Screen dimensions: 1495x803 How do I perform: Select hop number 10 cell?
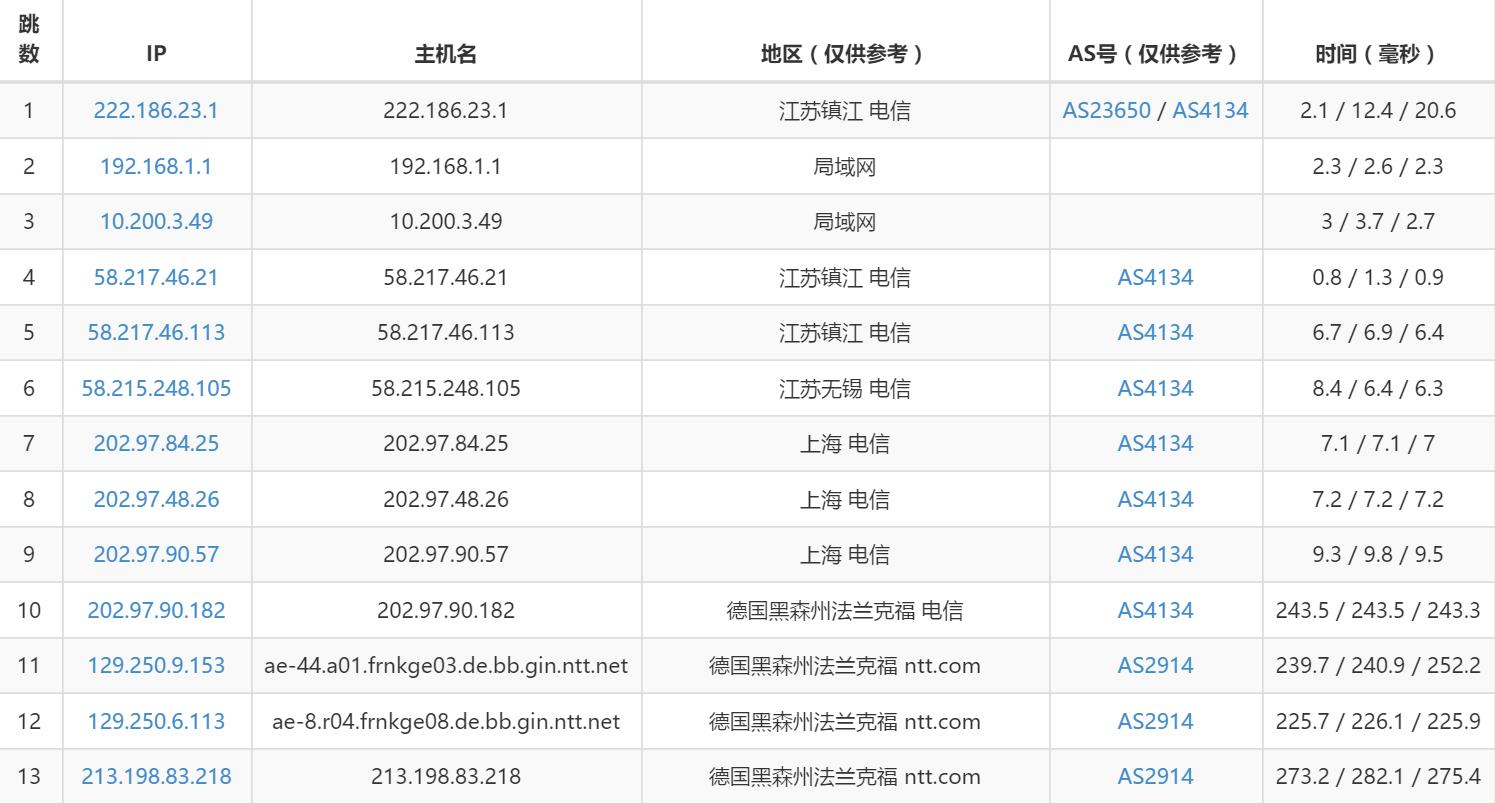30,610
